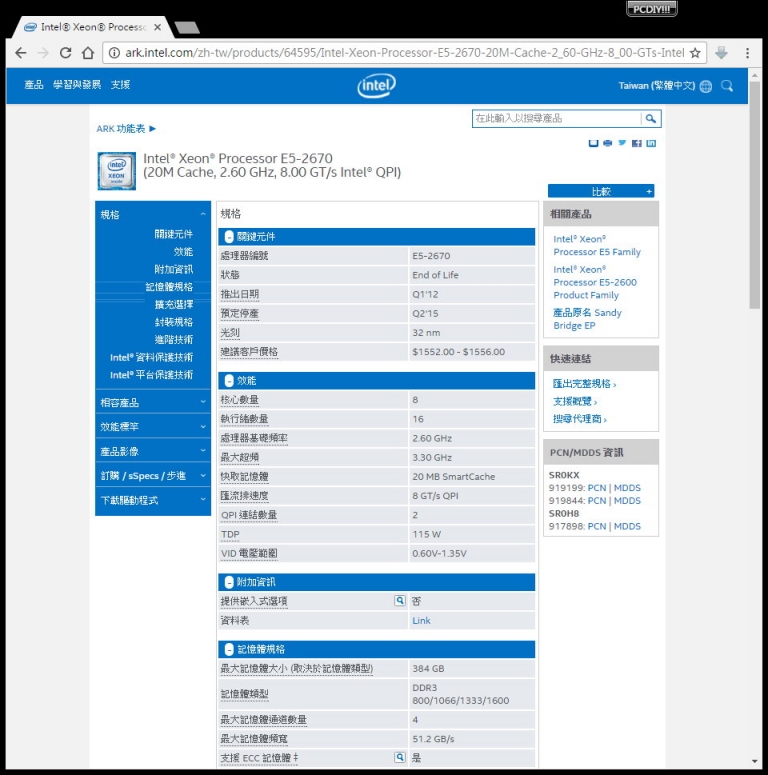This screenshot has height=775, width=768.
Task: Collapse the 關鍵元件 section header
Action: pyautogui.click(x=377, y=236)
